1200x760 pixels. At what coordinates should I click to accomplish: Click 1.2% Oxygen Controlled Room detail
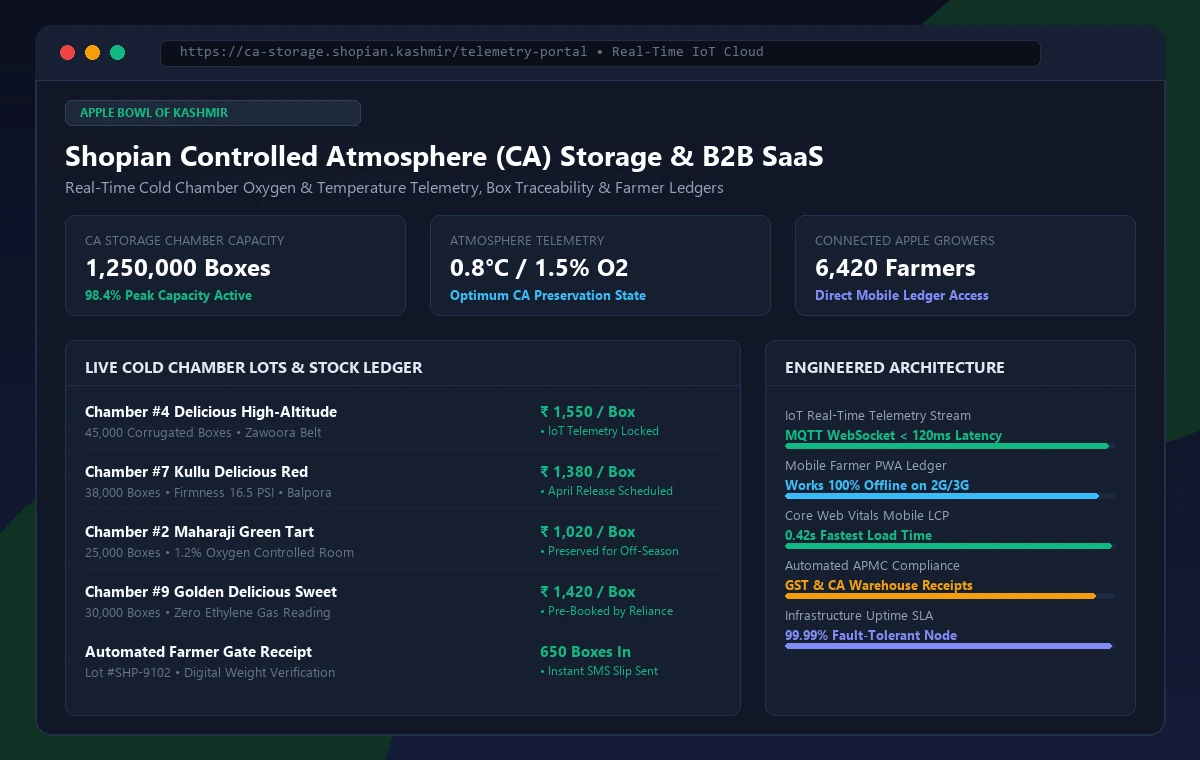[263, 553]
